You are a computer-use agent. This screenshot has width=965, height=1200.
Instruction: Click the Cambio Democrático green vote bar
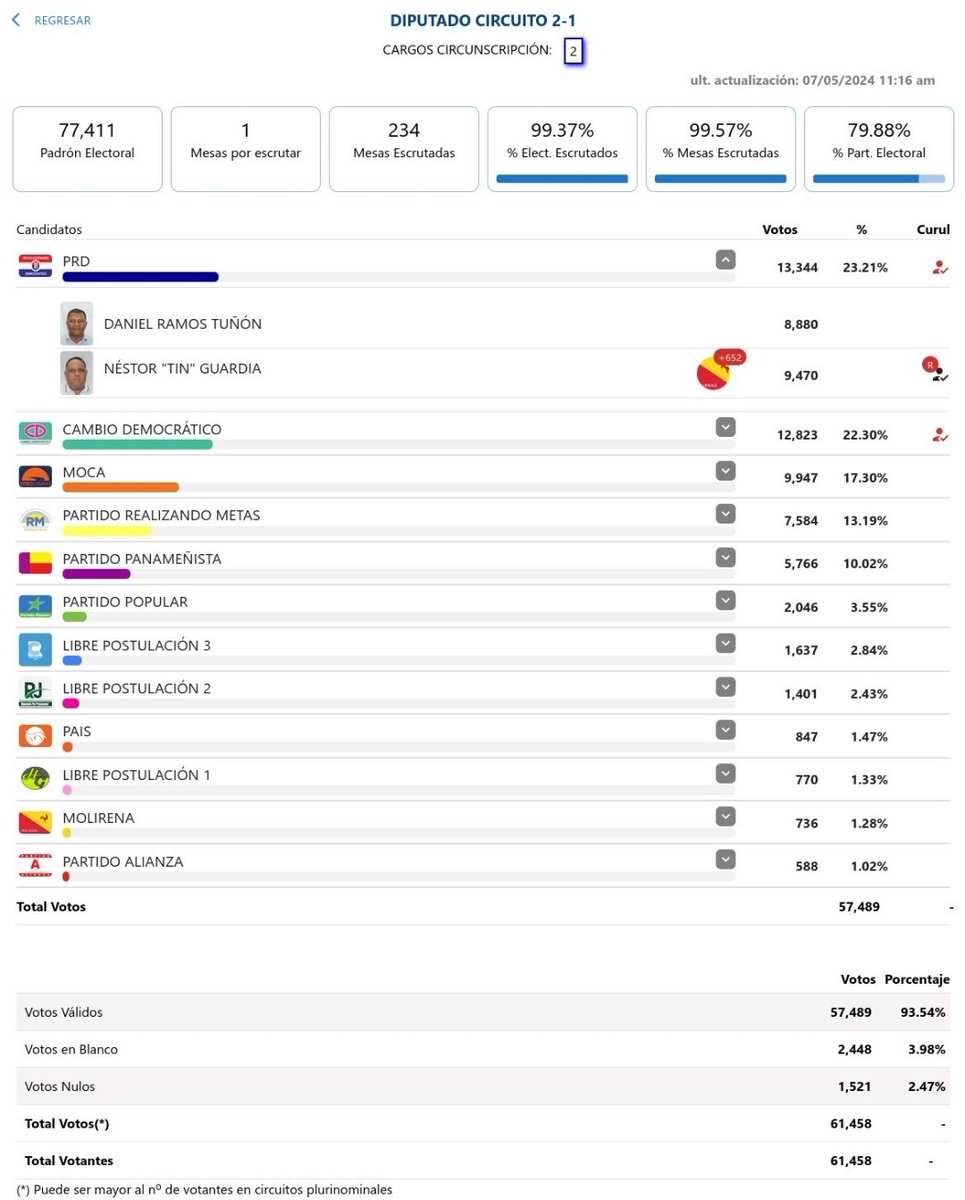coord(137,444)
